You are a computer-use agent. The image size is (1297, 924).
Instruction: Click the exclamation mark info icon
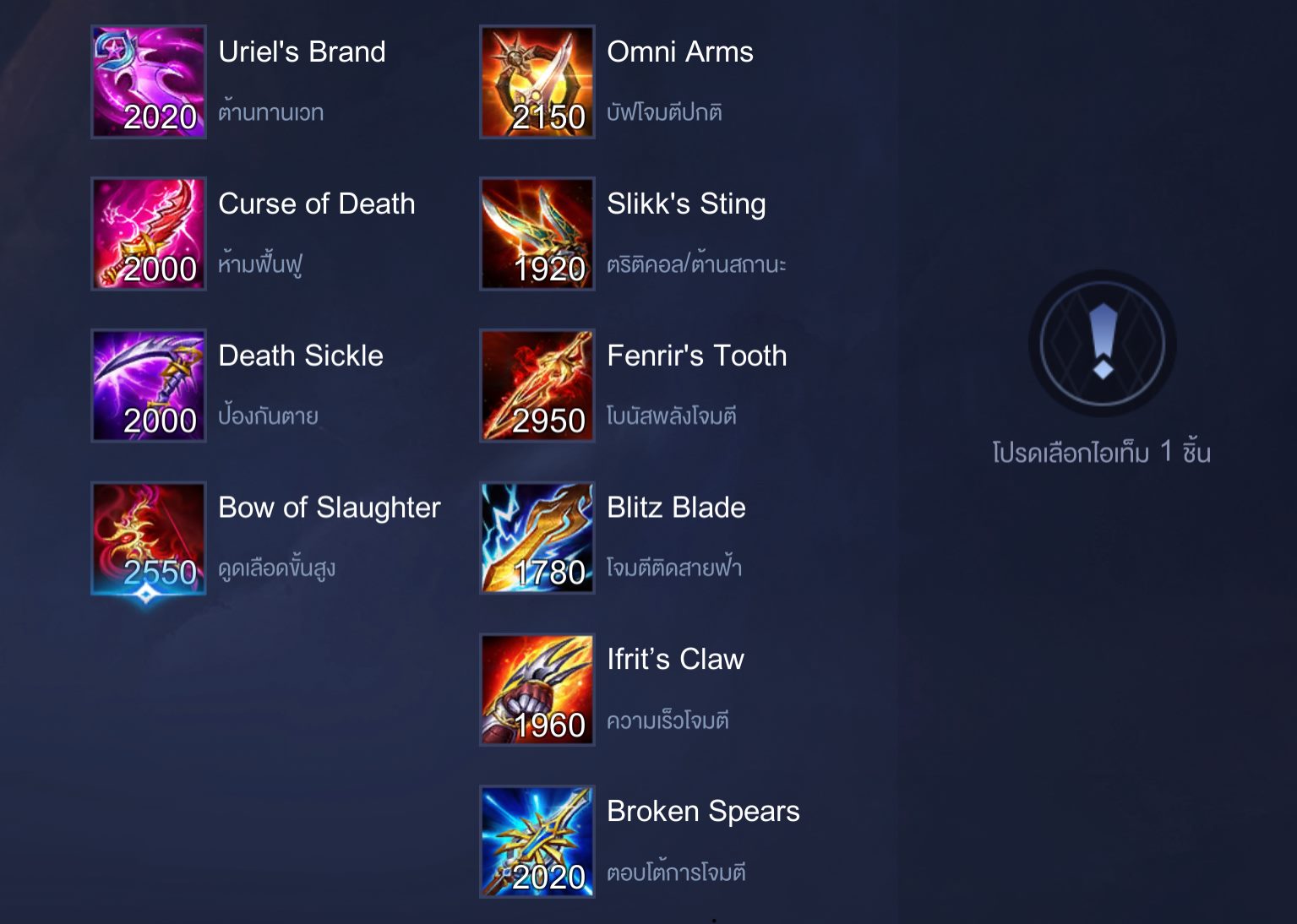1103,343
